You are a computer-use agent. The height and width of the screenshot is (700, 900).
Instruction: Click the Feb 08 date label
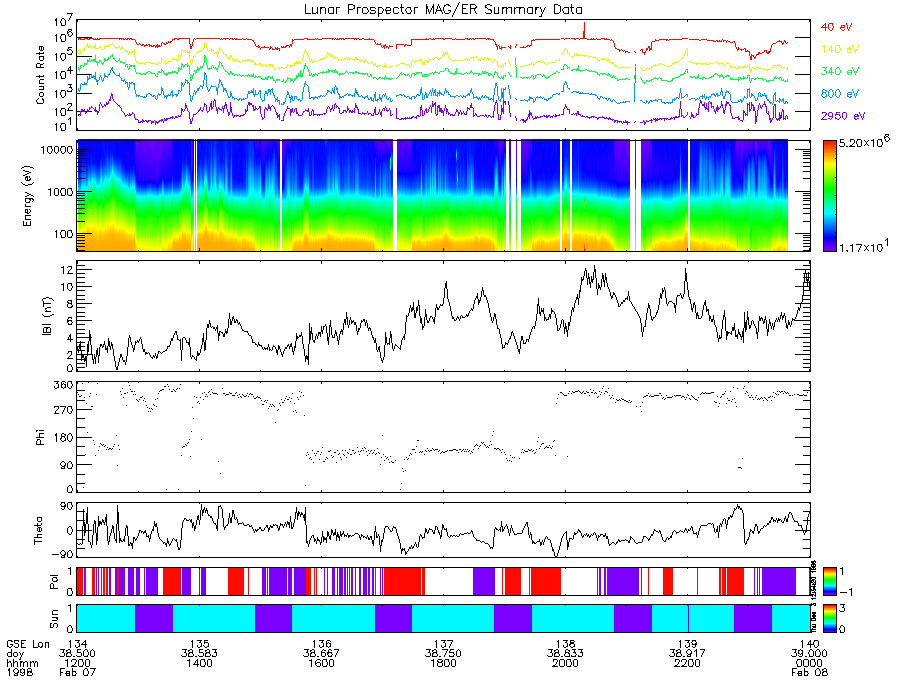(810, 672)
